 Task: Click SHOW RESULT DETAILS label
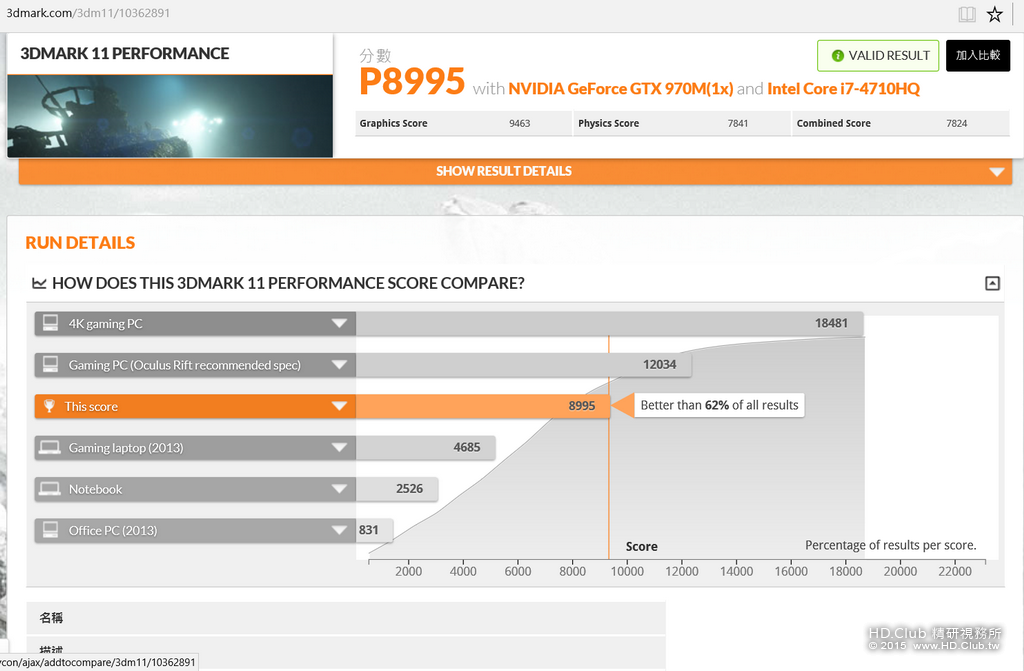click(504, 171)
